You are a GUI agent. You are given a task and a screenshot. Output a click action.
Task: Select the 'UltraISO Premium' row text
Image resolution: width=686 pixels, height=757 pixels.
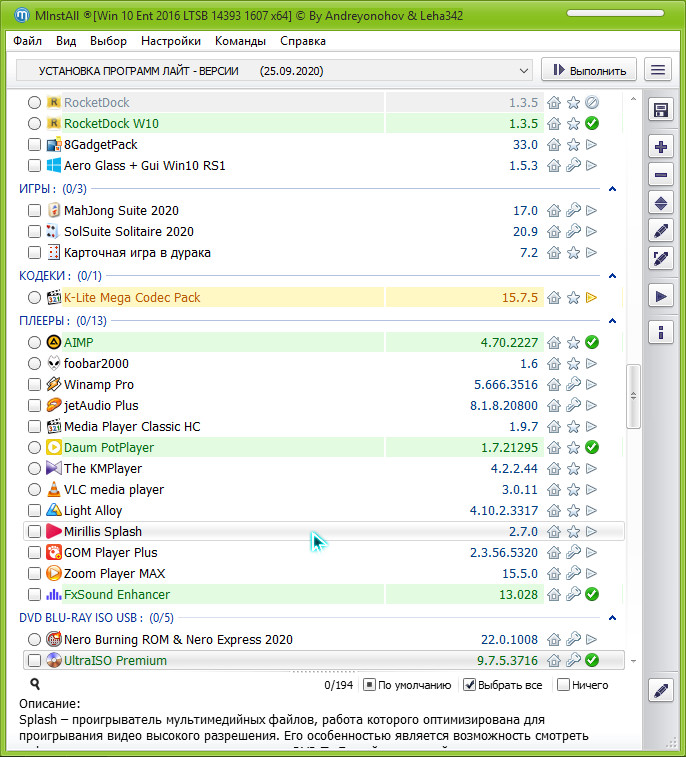point(115,660)
